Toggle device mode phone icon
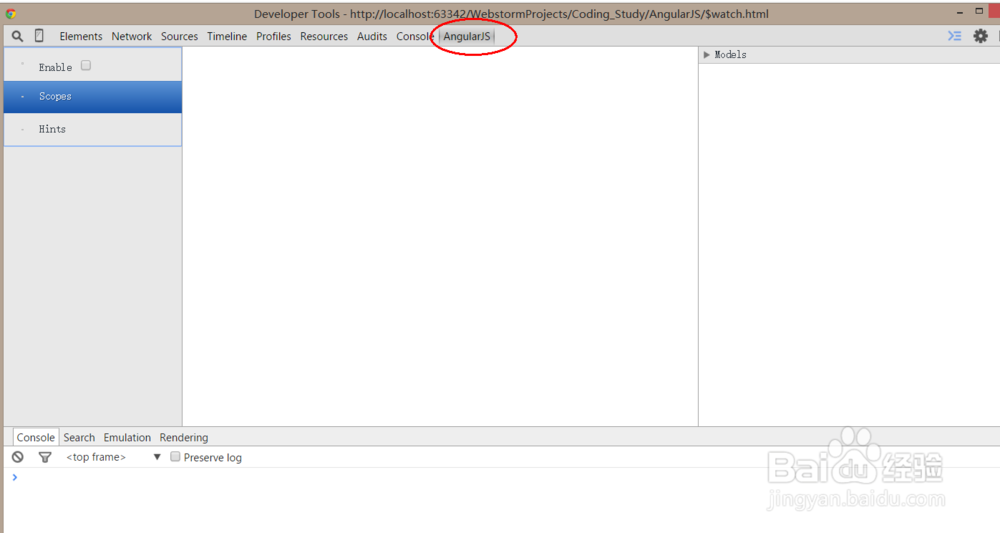1000x533 pixels. coord(39,36)
